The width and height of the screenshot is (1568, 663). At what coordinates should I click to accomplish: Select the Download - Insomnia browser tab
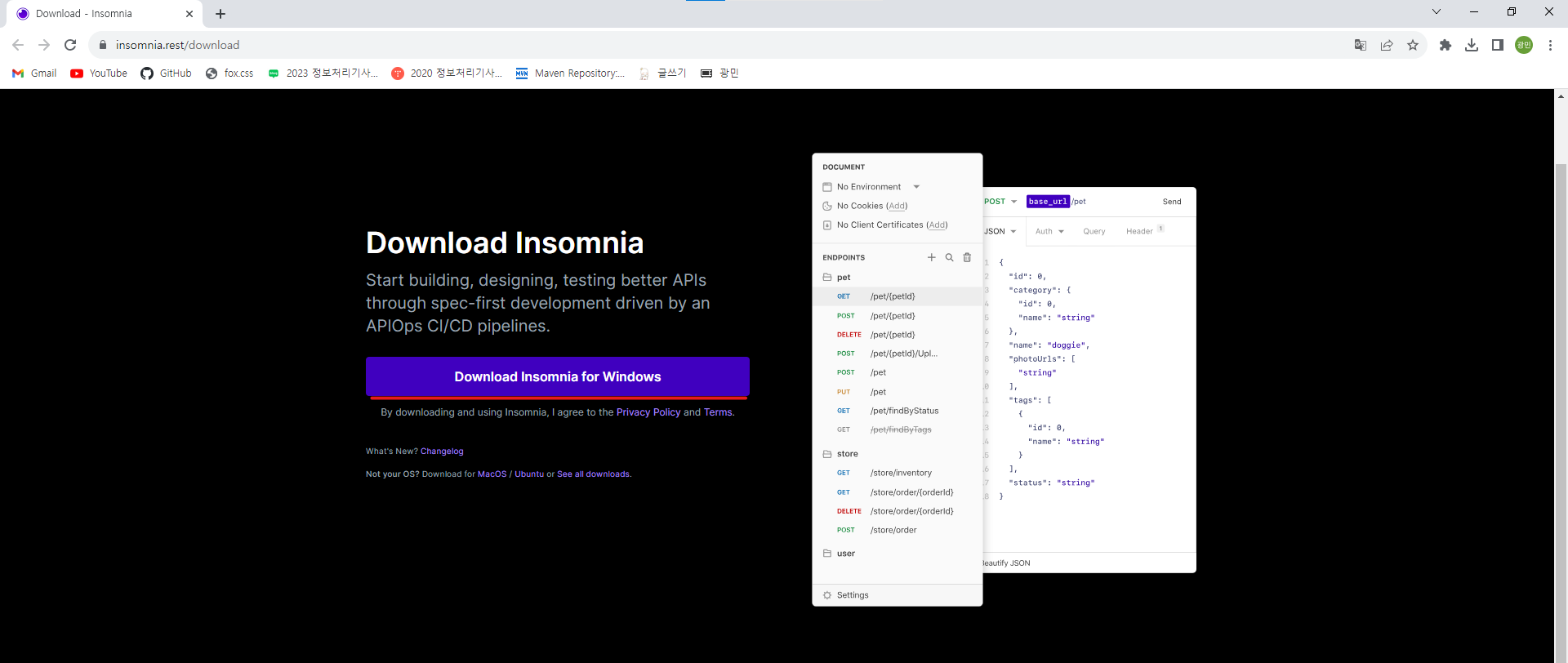104,14
